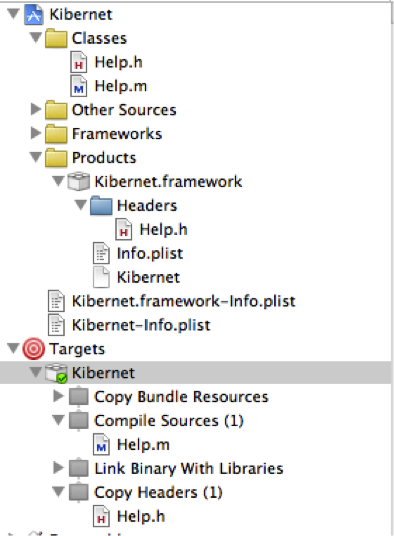Select Help.h text under Copy Headers
The height and width of the screenshot is (536, 394).
tap(141, 517)
